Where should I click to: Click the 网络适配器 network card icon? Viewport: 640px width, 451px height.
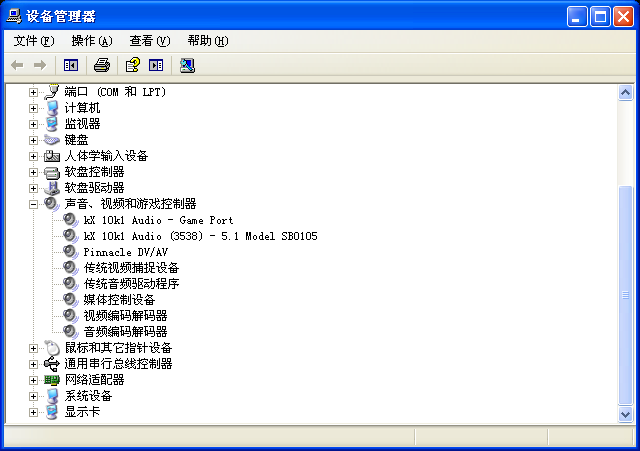pyautogui.click(x=52, y=380)
